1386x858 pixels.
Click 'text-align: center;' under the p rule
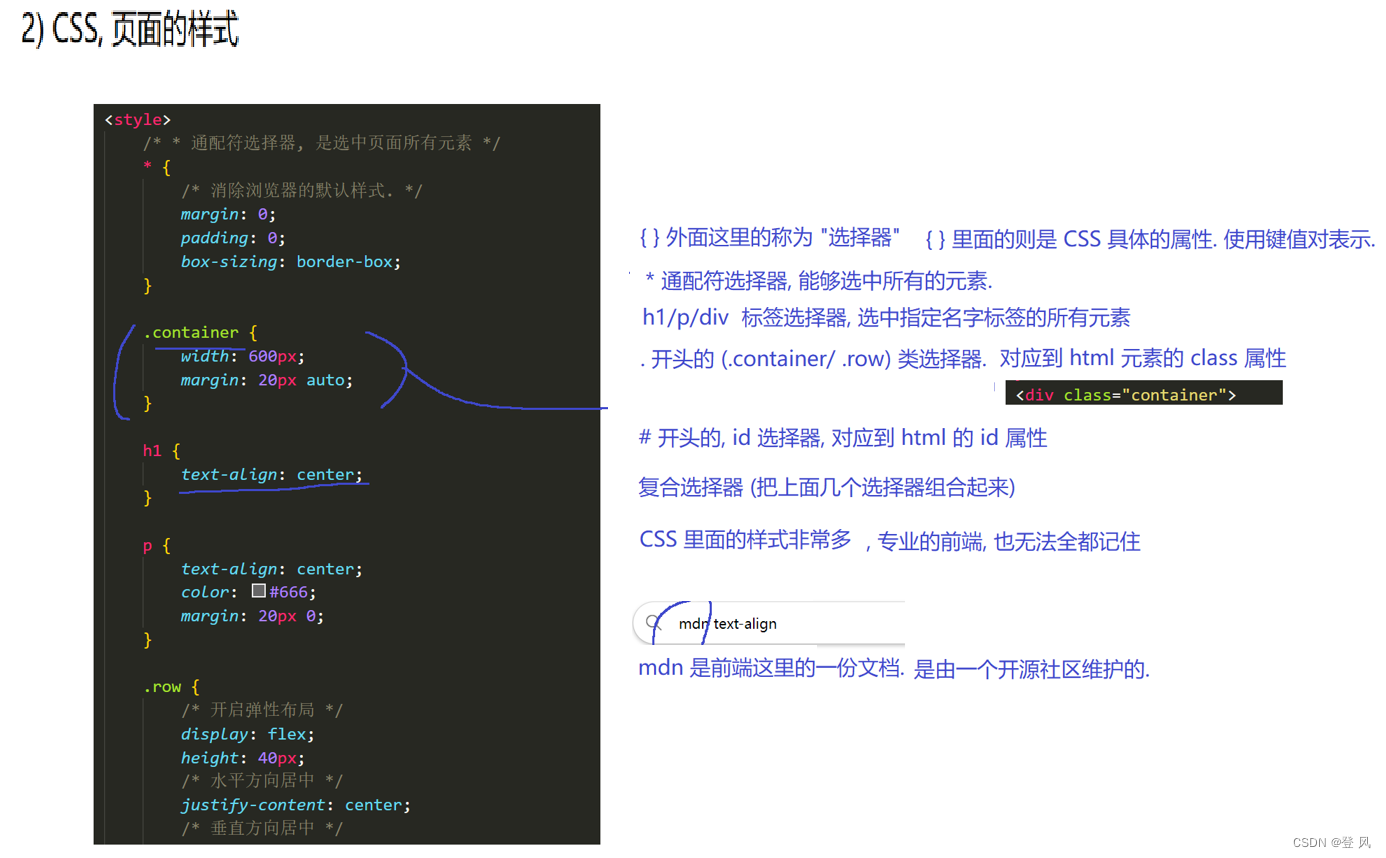[x=272, y=569]
